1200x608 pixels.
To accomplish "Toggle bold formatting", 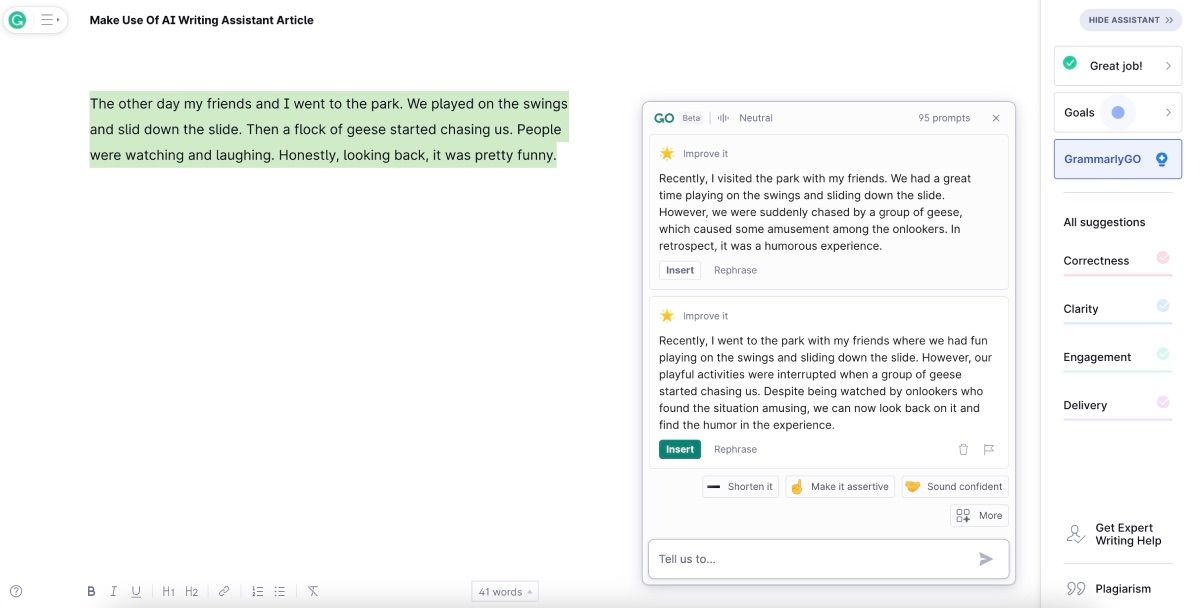I will point(91,591).
